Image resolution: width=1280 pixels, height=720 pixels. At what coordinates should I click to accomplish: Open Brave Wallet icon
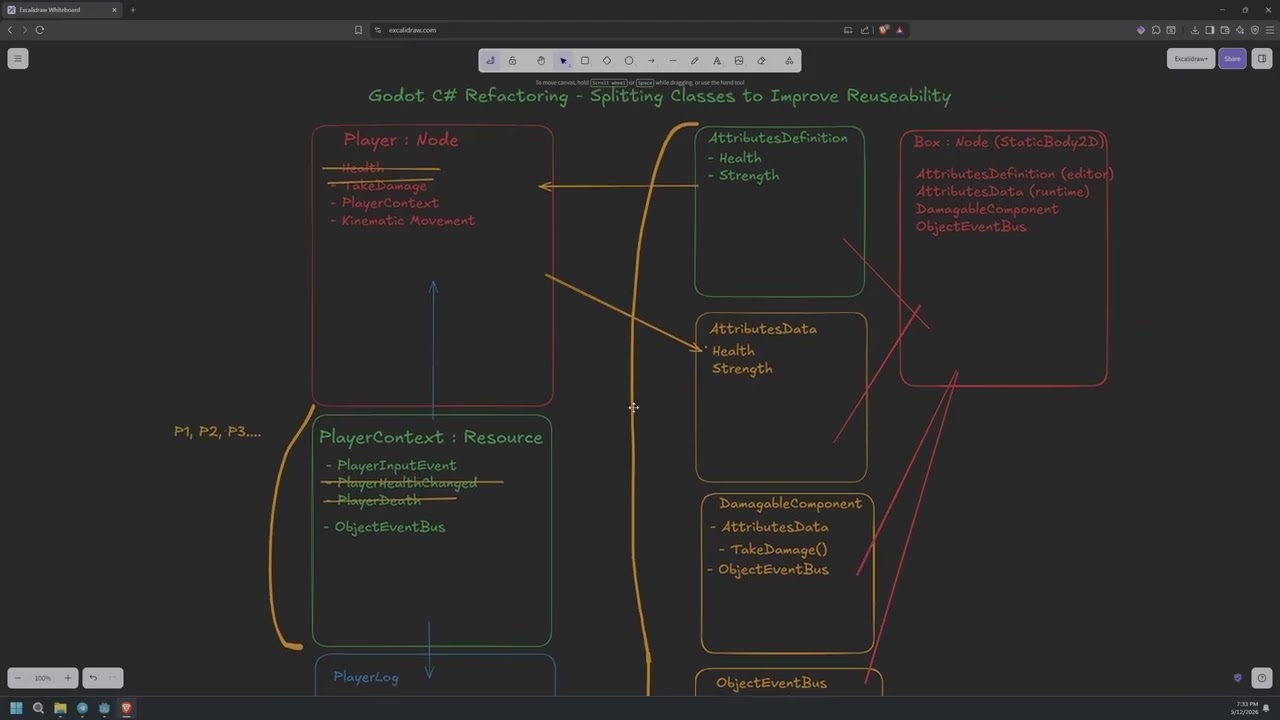click(1225, 30)
